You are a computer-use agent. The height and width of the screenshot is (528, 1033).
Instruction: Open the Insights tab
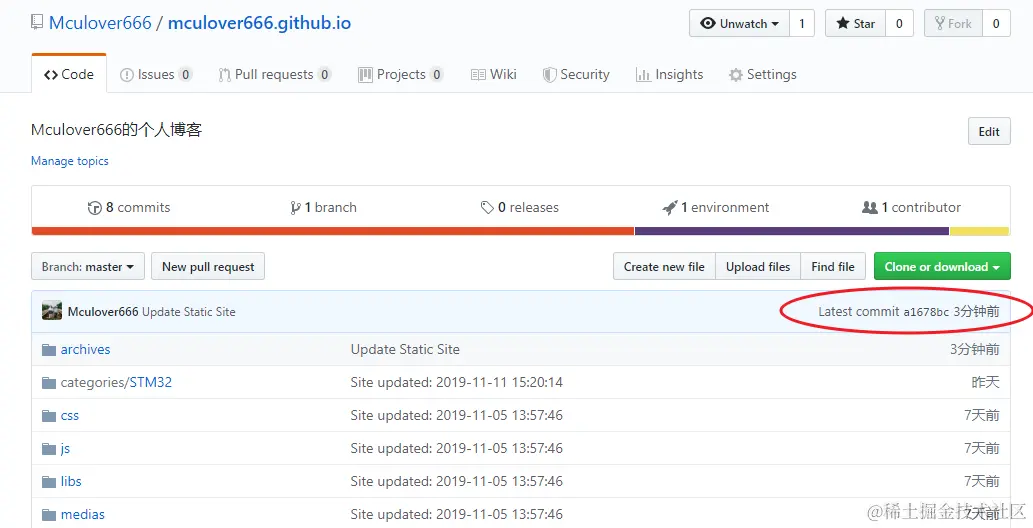669,74
